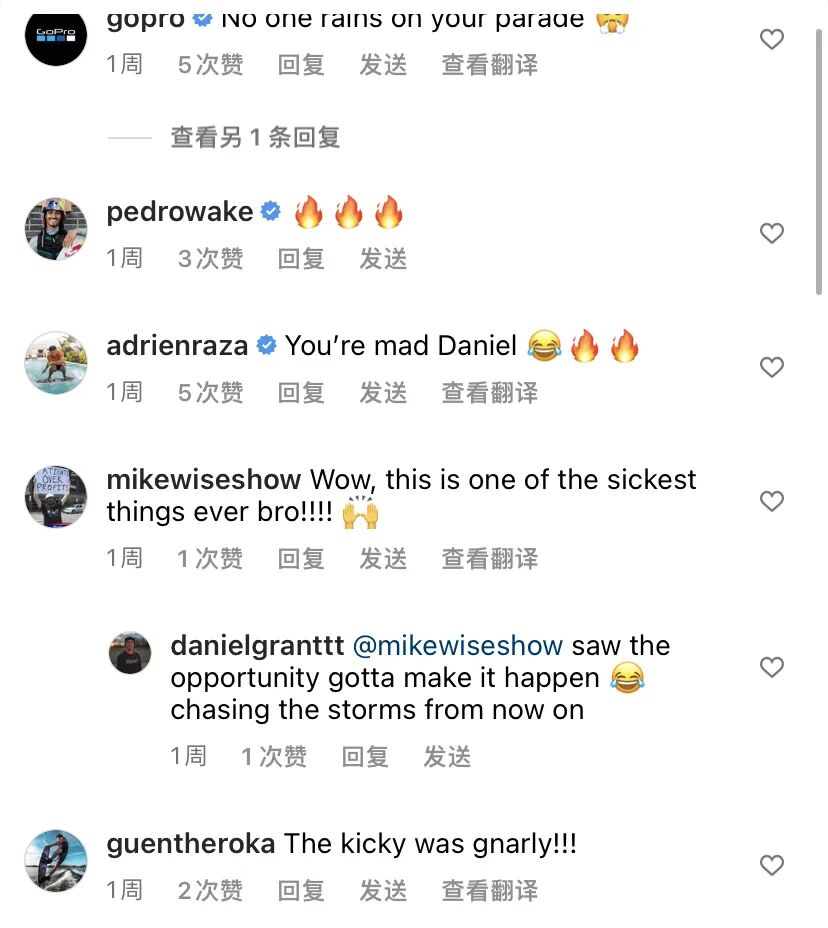
Task: Like mikewiseshow's sickest things comment
Action: (771, 501)
